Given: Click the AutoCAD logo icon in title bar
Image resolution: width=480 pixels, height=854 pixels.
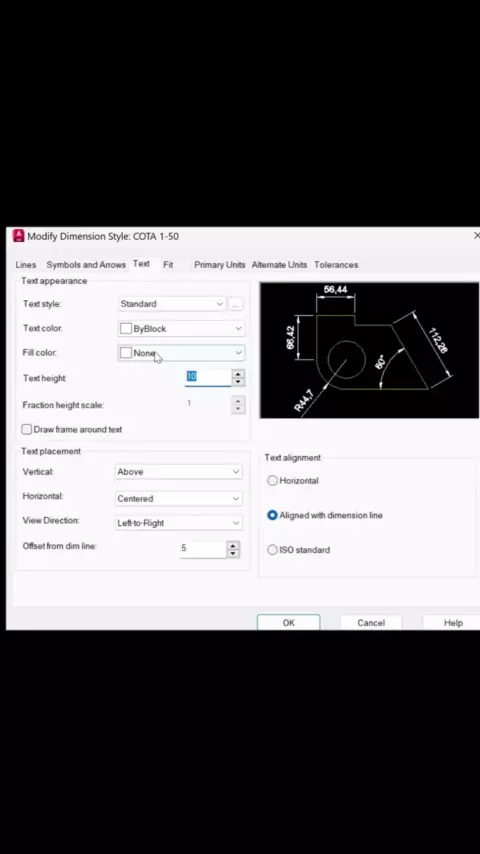Looking at the screenshot, I should point(19,236).
